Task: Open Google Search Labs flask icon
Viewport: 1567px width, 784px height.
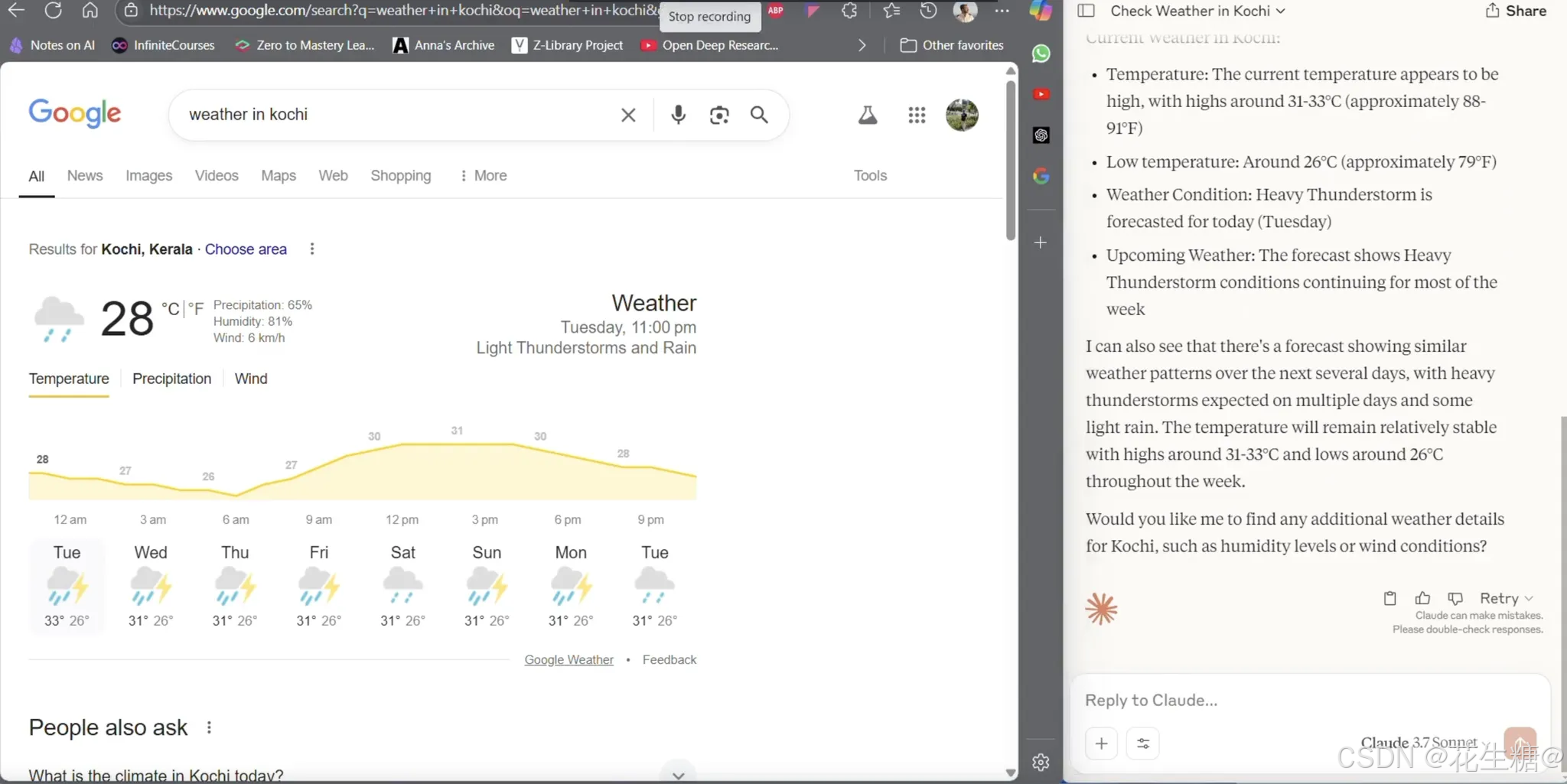Action: tap(868, 115)
